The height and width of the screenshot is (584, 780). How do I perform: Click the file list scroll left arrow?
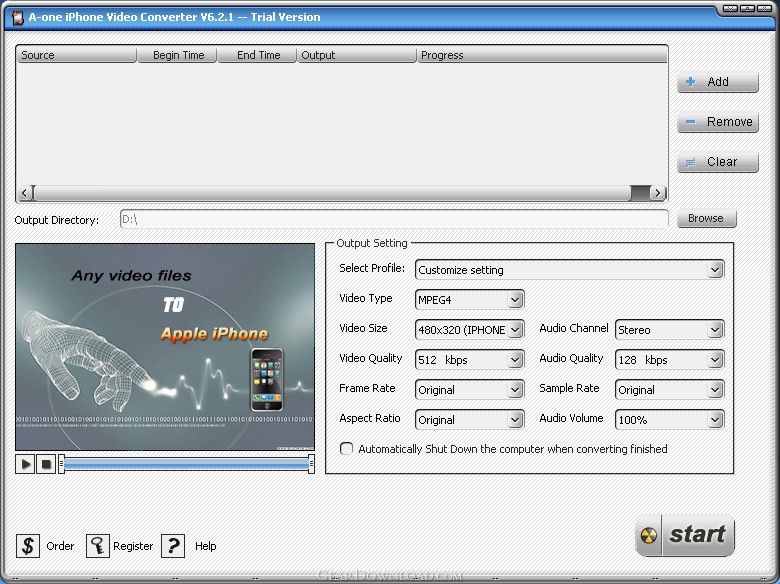(24, 193)
